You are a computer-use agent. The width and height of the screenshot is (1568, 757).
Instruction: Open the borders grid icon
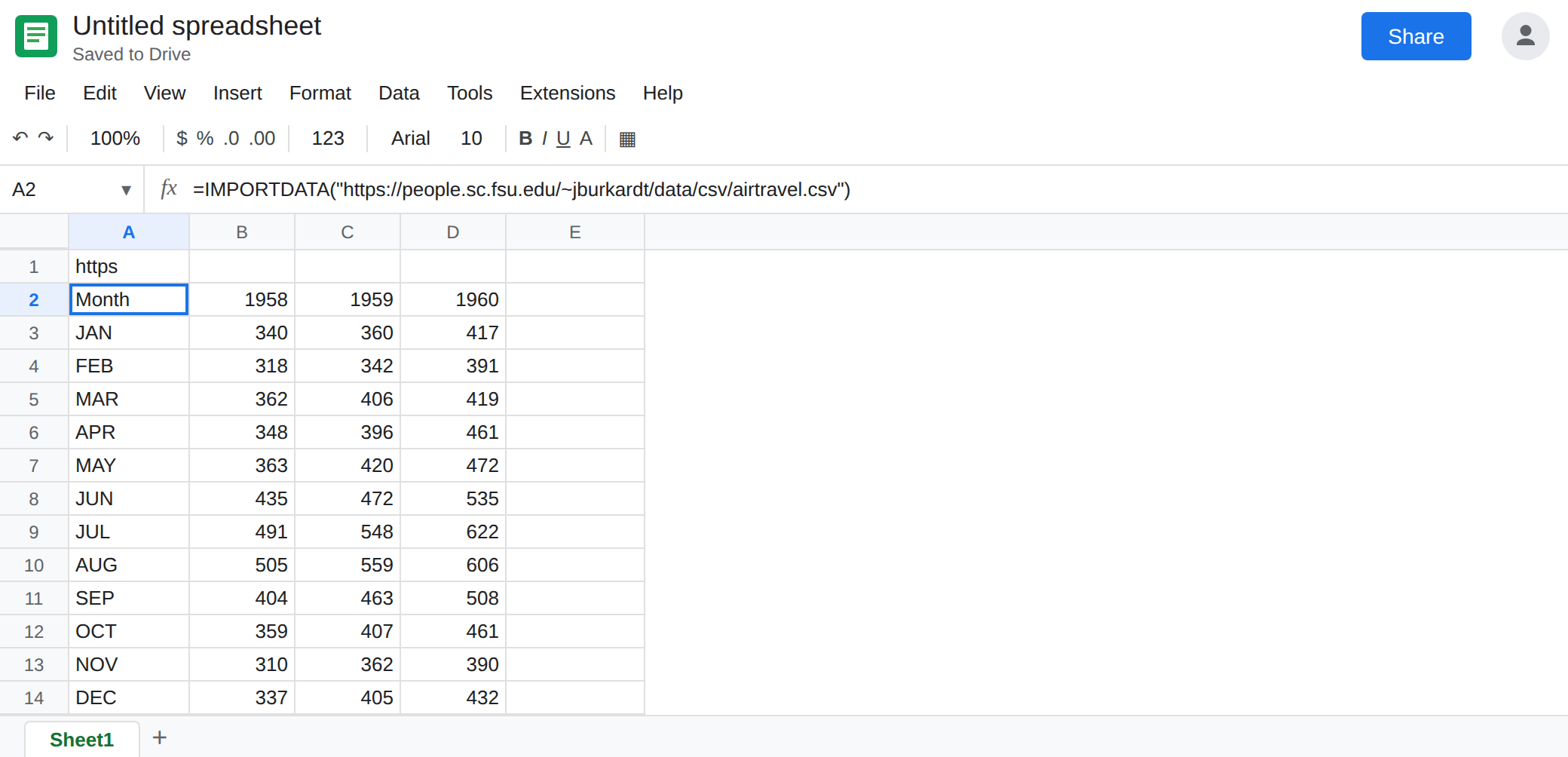pyautogui.click(x=627, y=139)
